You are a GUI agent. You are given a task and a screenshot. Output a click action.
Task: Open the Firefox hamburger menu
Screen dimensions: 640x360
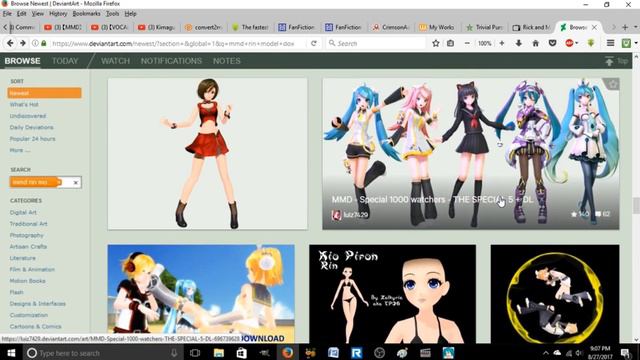click(x=610, y=43)
